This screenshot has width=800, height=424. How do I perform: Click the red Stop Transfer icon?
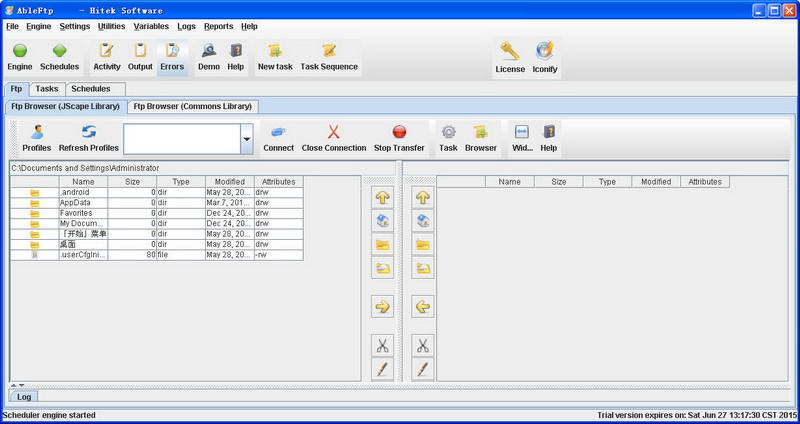pyautogui.click(x=399, y=132)
